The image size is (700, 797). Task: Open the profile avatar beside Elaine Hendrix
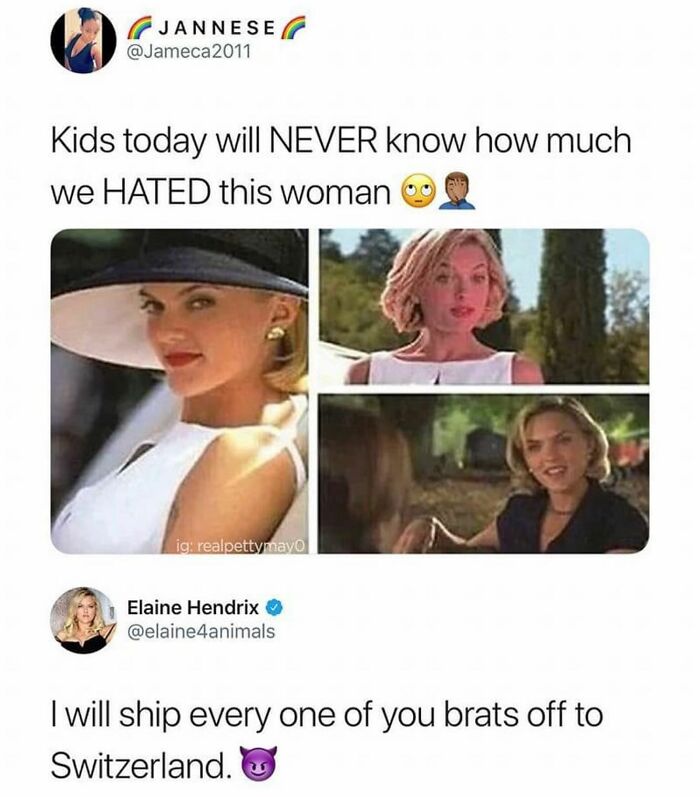[x=83, y=620]
